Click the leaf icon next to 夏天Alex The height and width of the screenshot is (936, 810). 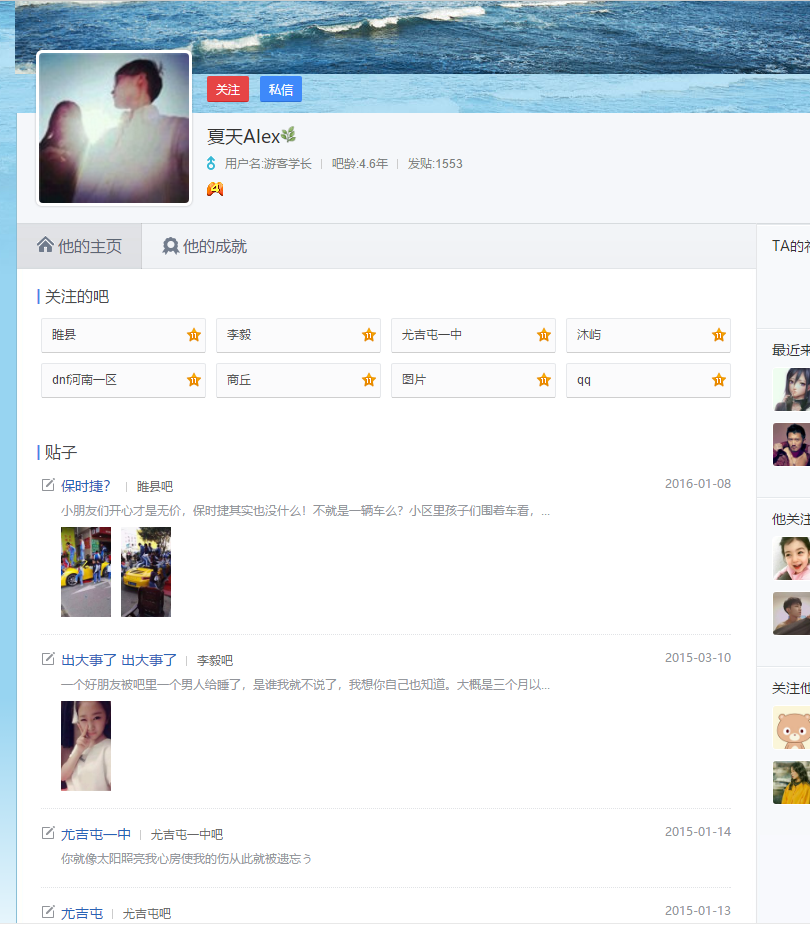(x=288, y=135)
